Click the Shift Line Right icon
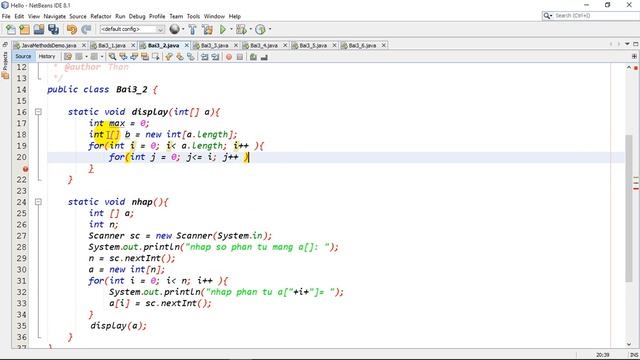This screenshot has height=360, width=640. point(215,57)
